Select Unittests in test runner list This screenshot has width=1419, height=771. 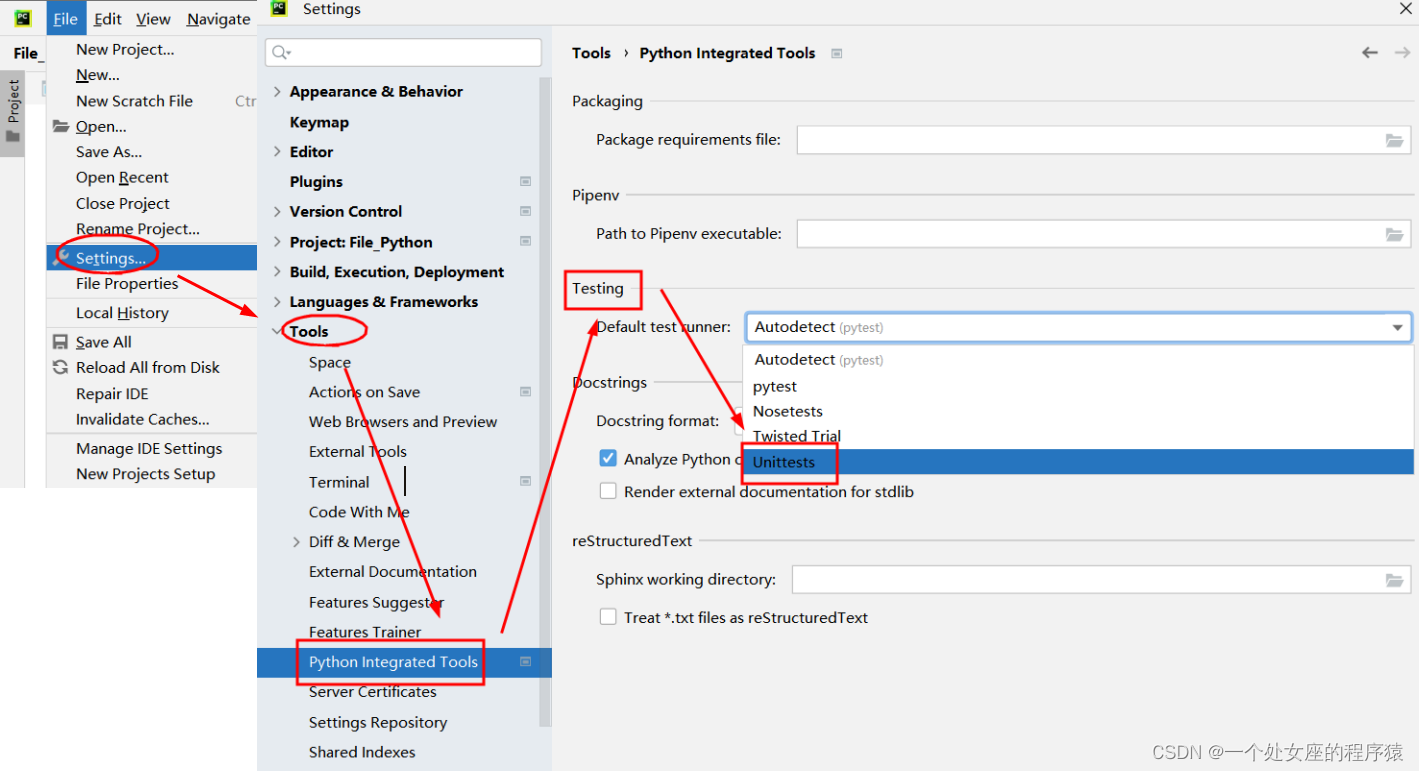coord(1078,462)
